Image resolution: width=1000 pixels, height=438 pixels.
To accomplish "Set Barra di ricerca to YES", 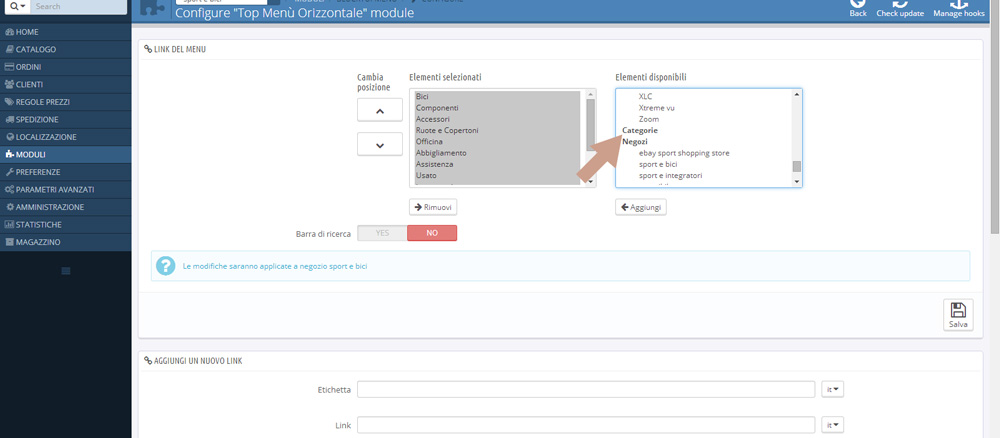I will point(382,233).
